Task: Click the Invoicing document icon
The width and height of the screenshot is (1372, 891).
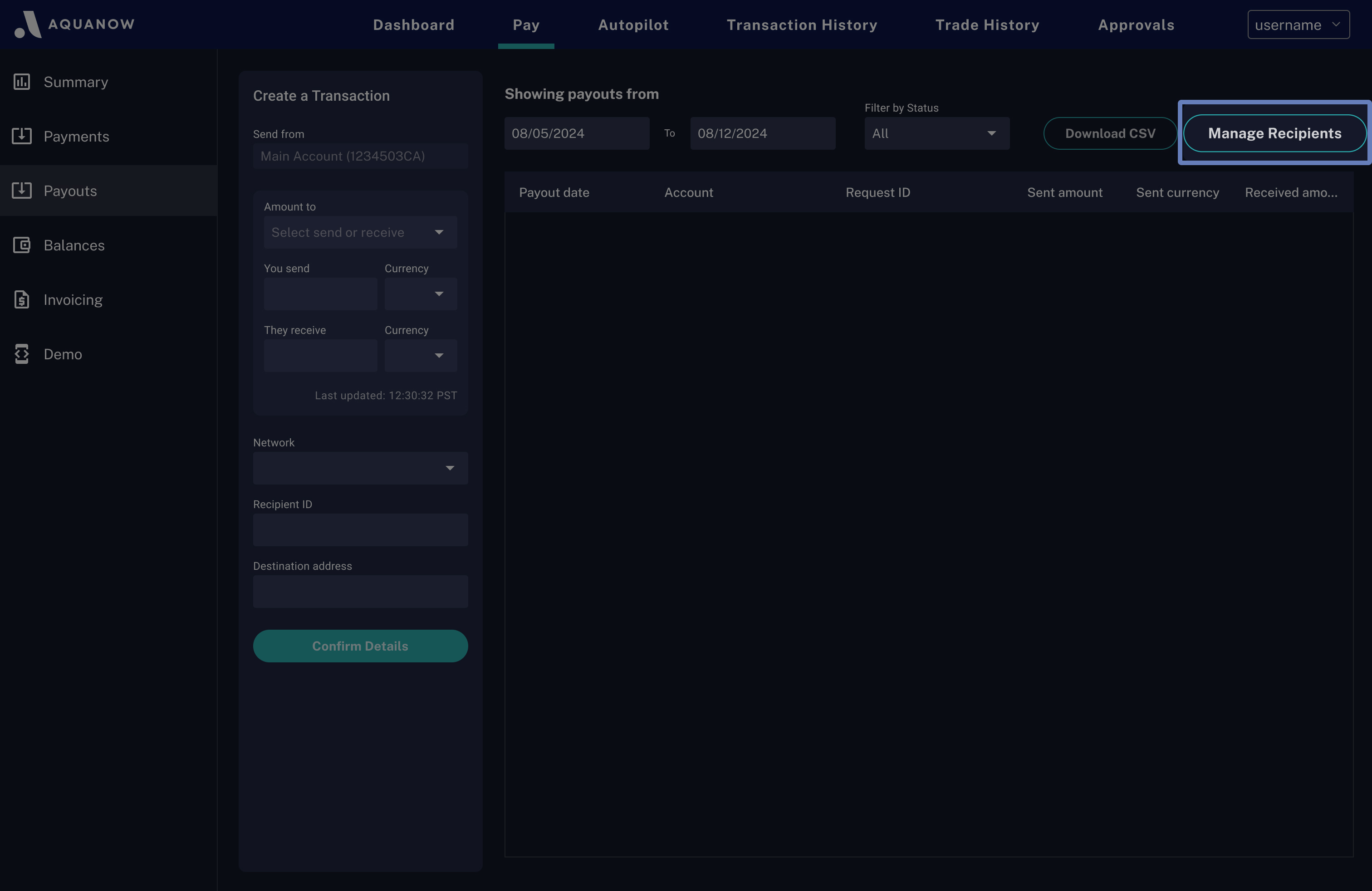Action: [x=22, y=300]
